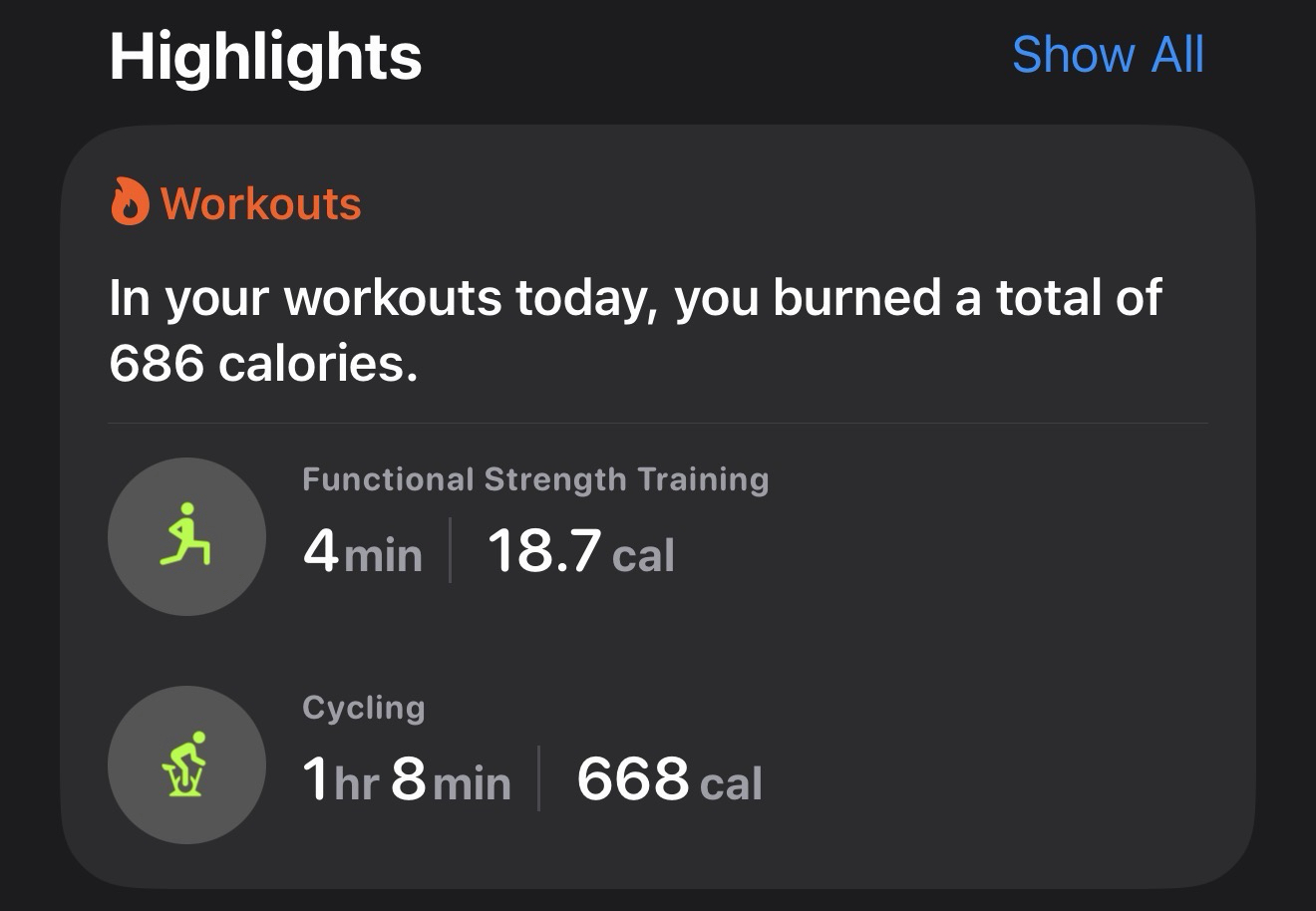The height and width of the screenshot is (911, 1316).
Task: Tap empty space right of 18.7 cal
Action: (947, 551)
